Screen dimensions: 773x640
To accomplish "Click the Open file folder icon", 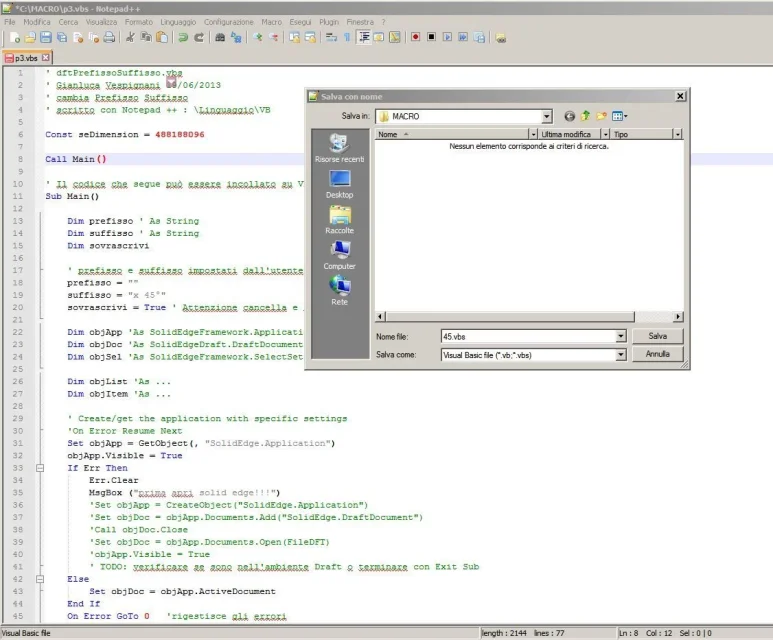I will 30,37.
